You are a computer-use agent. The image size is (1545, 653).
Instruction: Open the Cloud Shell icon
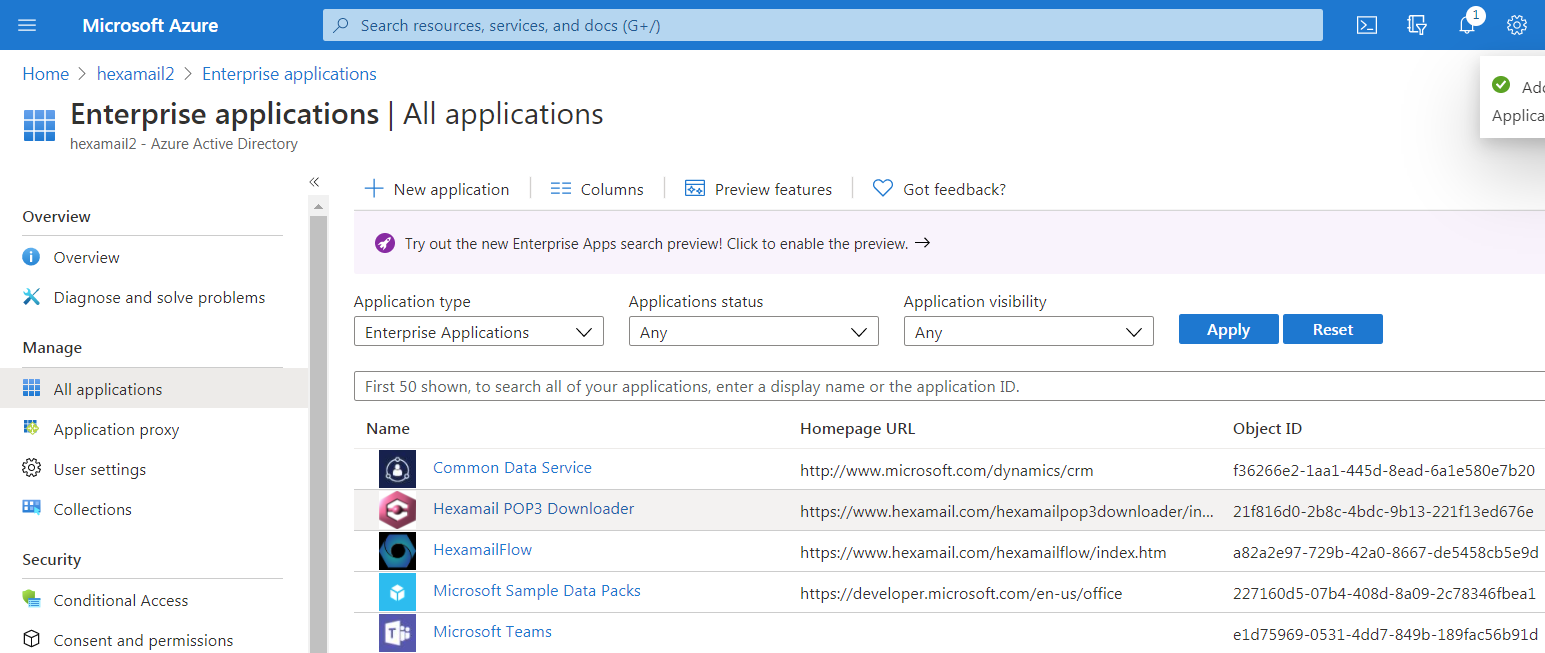tap(1367, 26)
